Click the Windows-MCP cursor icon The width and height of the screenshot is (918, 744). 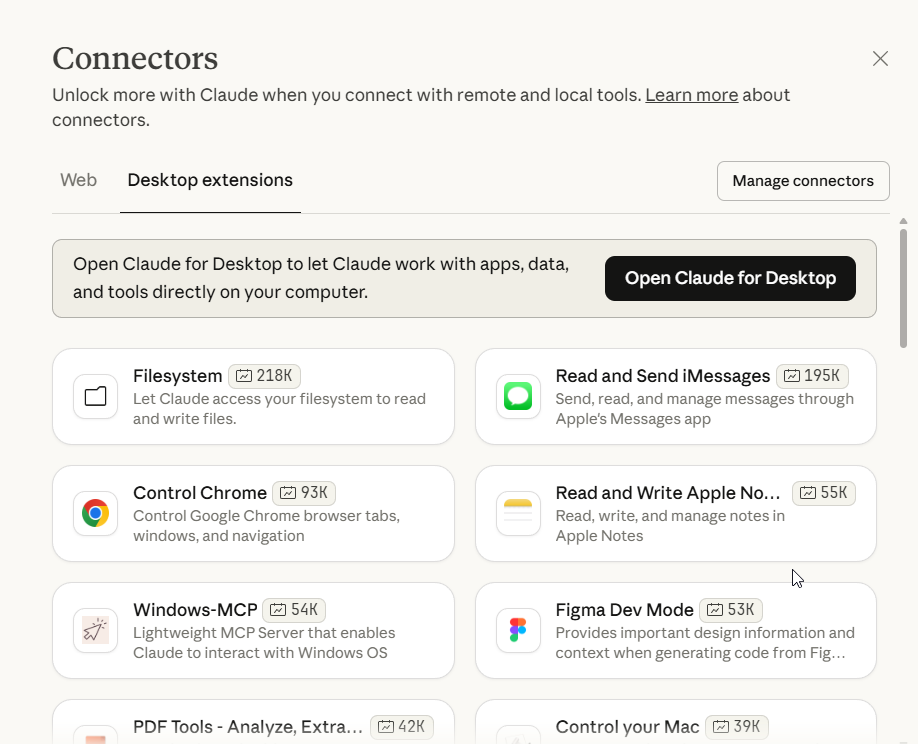(x=96, y=631)
